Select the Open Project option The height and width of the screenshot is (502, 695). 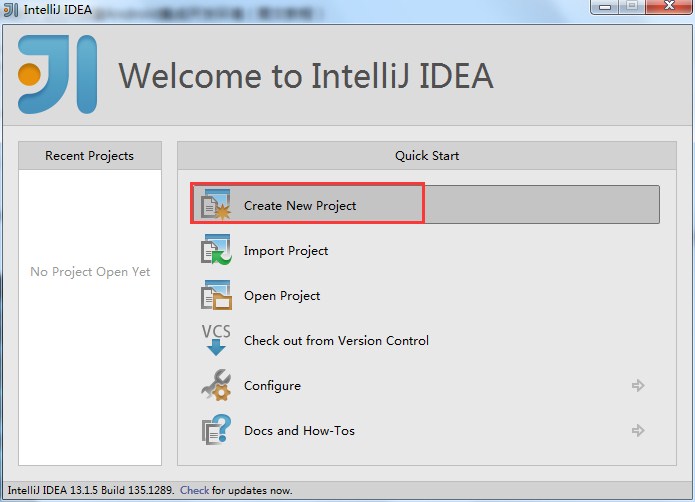(282, 296)
